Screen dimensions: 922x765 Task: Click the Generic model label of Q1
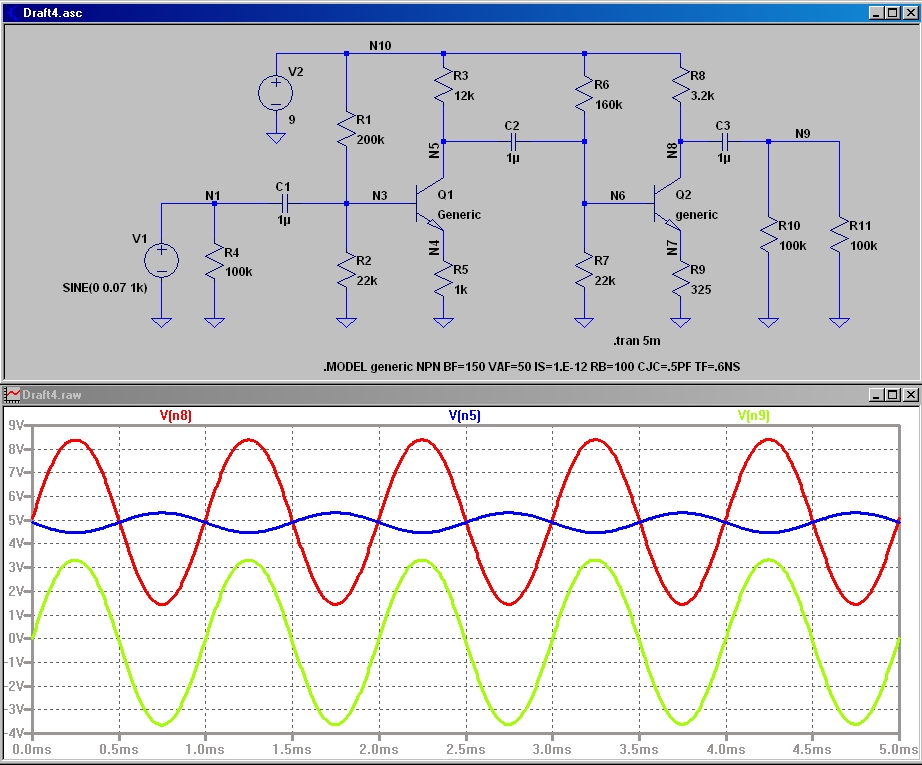tap(459, 215)
